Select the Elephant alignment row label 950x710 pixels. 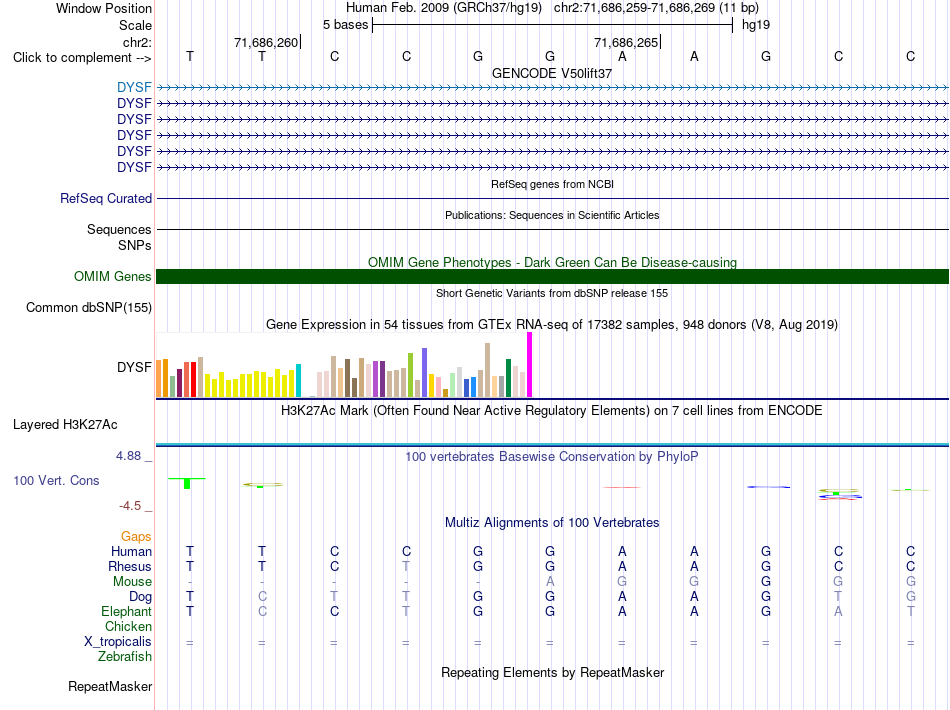[x=126, y=611]
